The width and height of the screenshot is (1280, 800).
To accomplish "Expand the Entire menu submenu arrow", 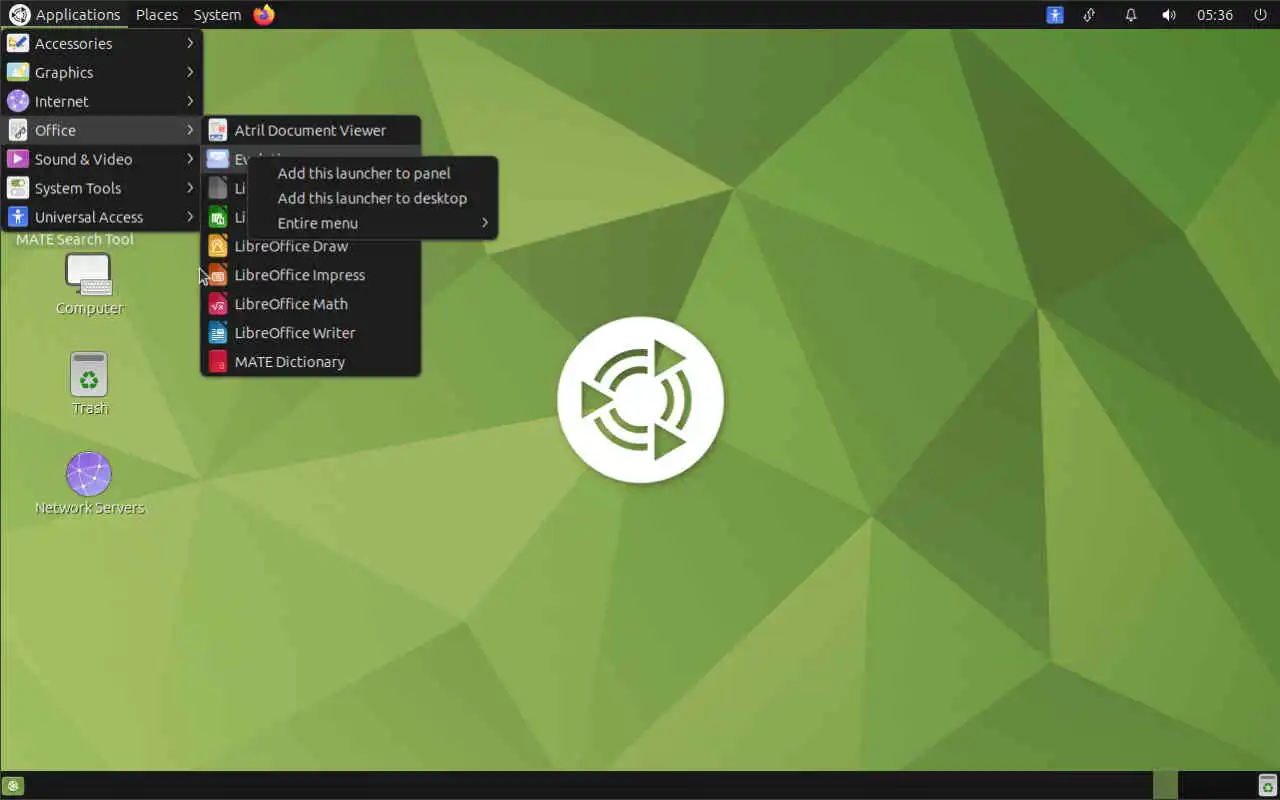I will pyautogui.click(x=485, y=223).
